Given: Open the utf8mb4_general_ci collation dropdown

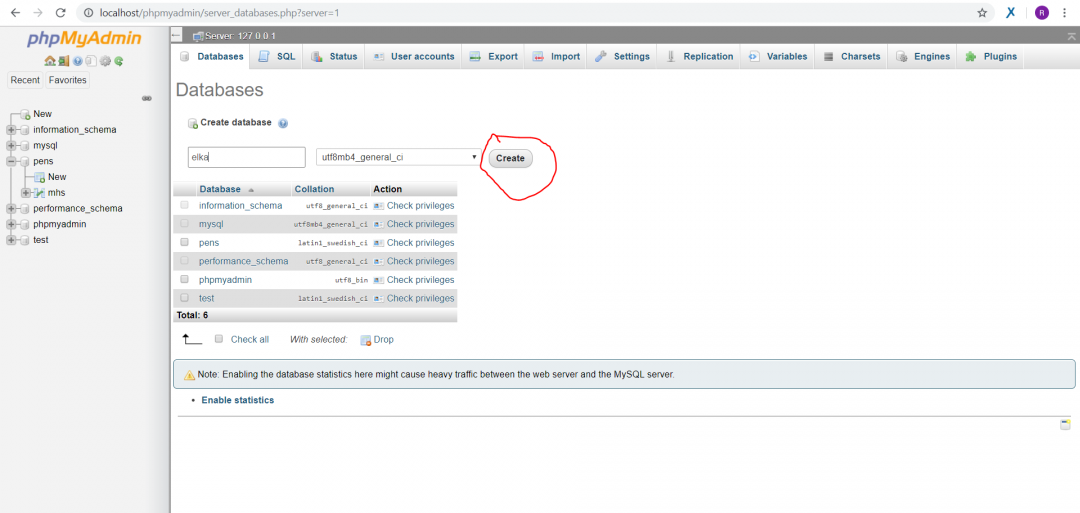Looking at the screenshot, I should coord(398,157).
